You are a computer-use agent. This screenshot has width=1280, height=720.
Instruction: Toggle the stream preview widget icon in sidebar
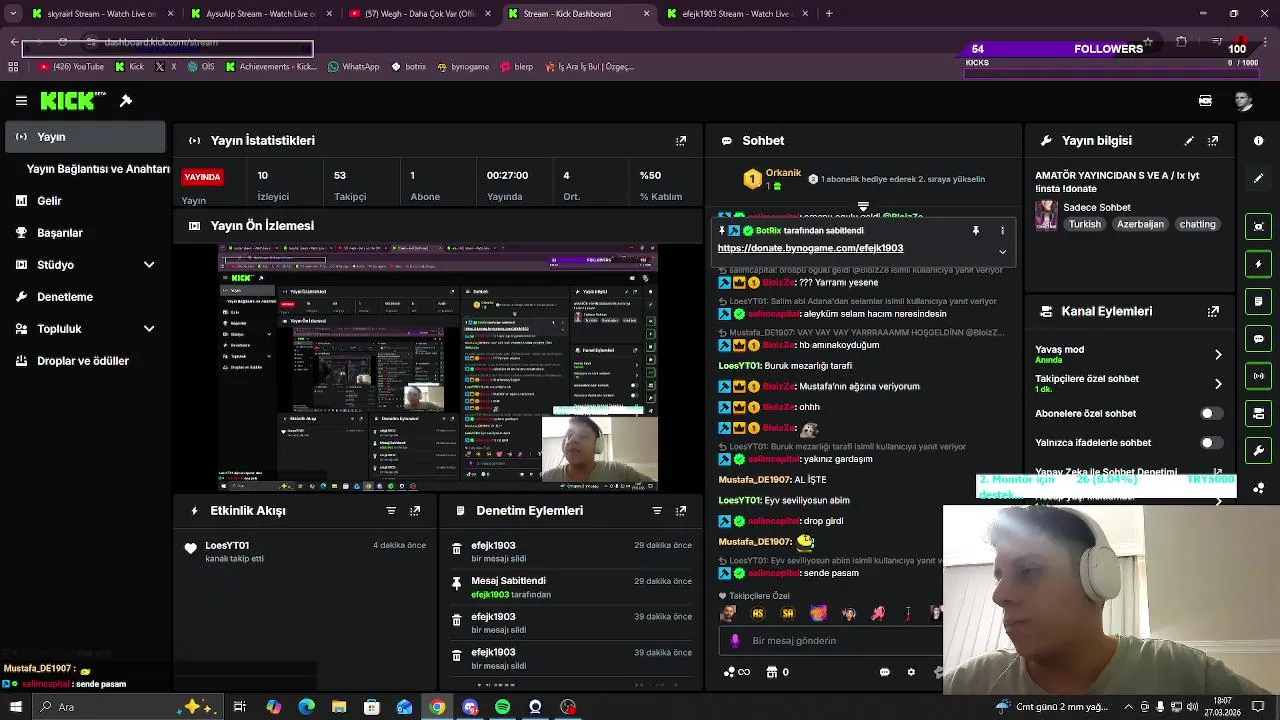click(x=1258, y=226)
